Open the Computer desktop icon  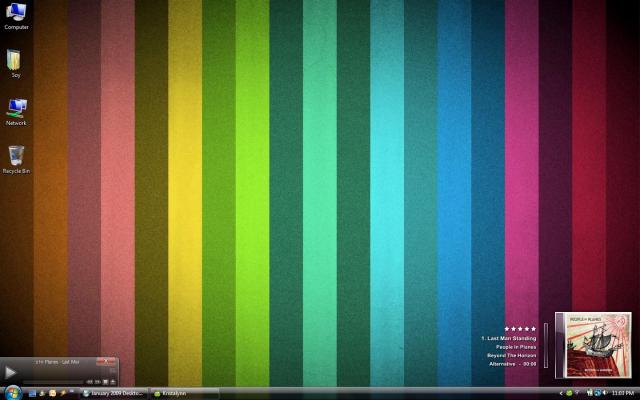click(x=16, y=14)
